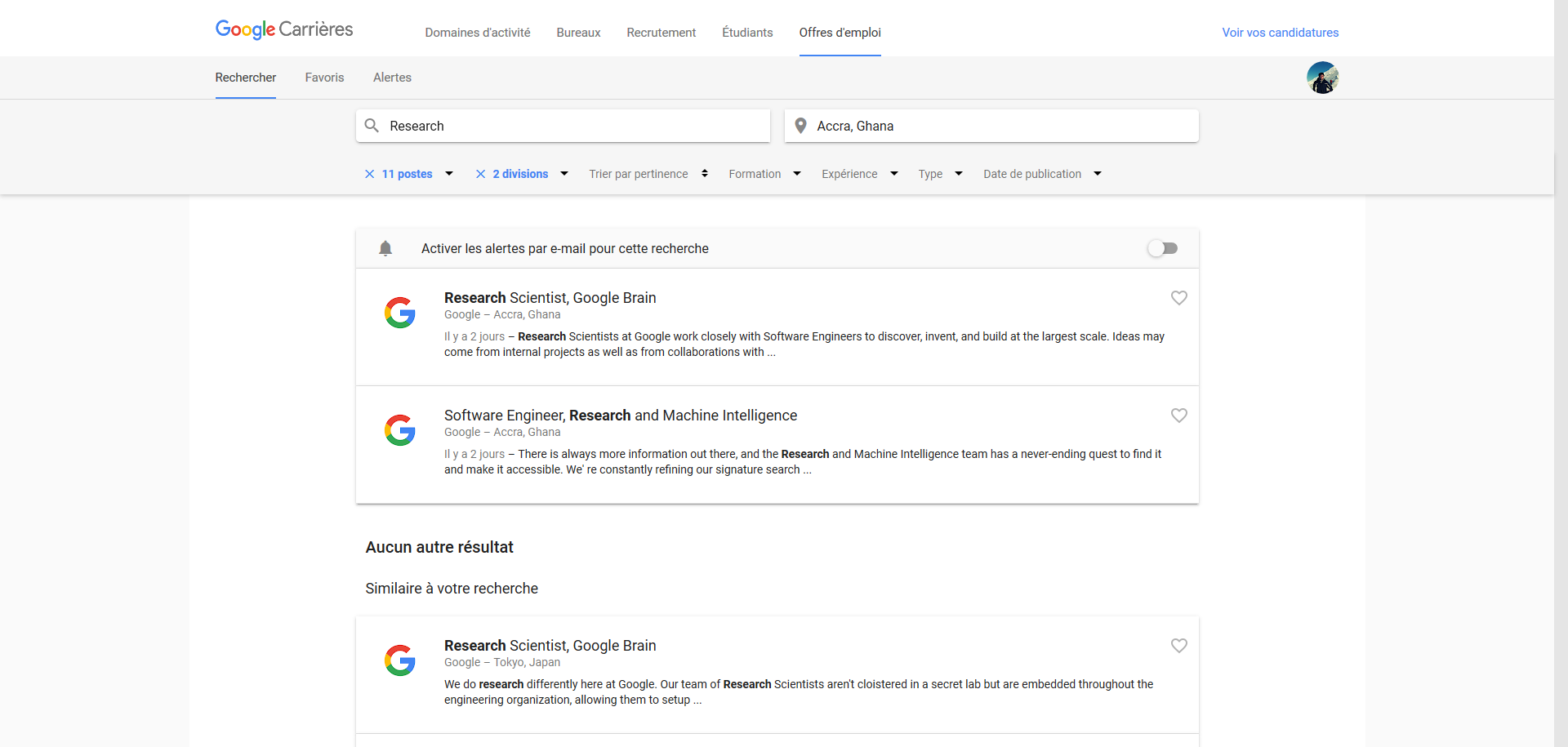The width and height of the screenshot is (1568, 747).
Task: Open the Étudiants menu item
Action: [x=747, y=33]
